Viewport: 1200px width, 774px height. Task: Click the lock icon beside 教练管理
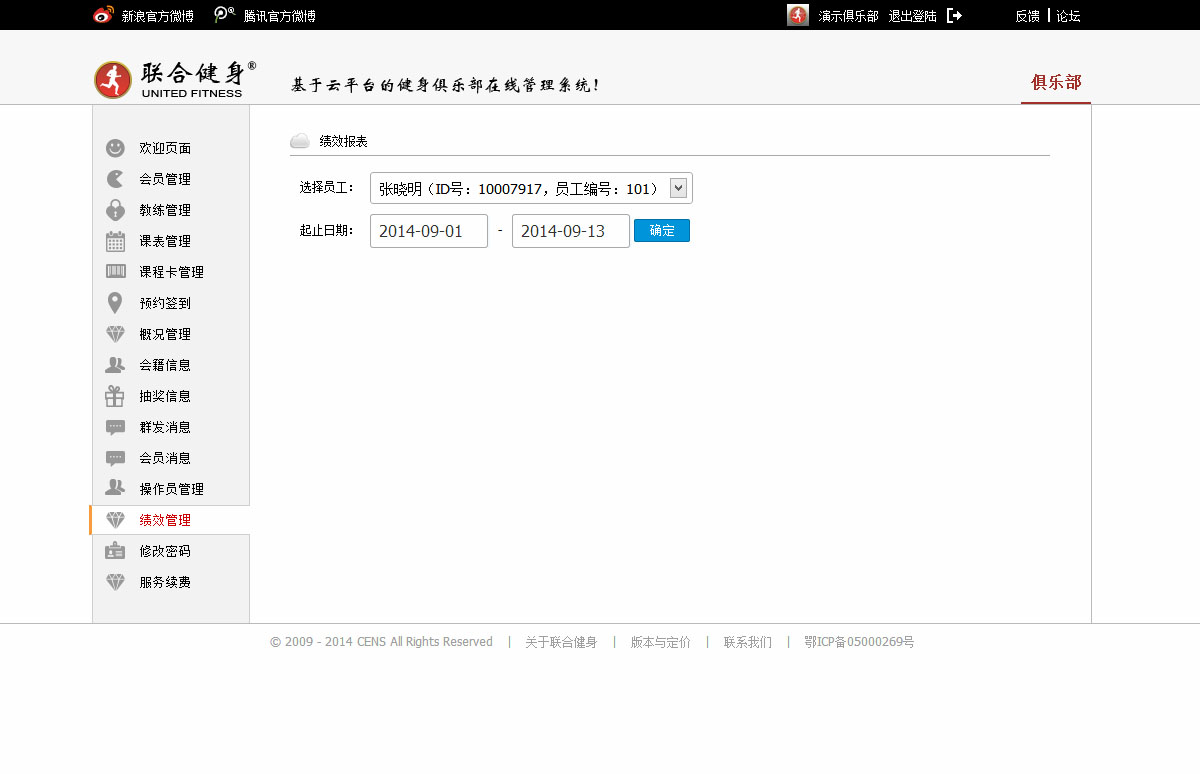pos(115,210)
